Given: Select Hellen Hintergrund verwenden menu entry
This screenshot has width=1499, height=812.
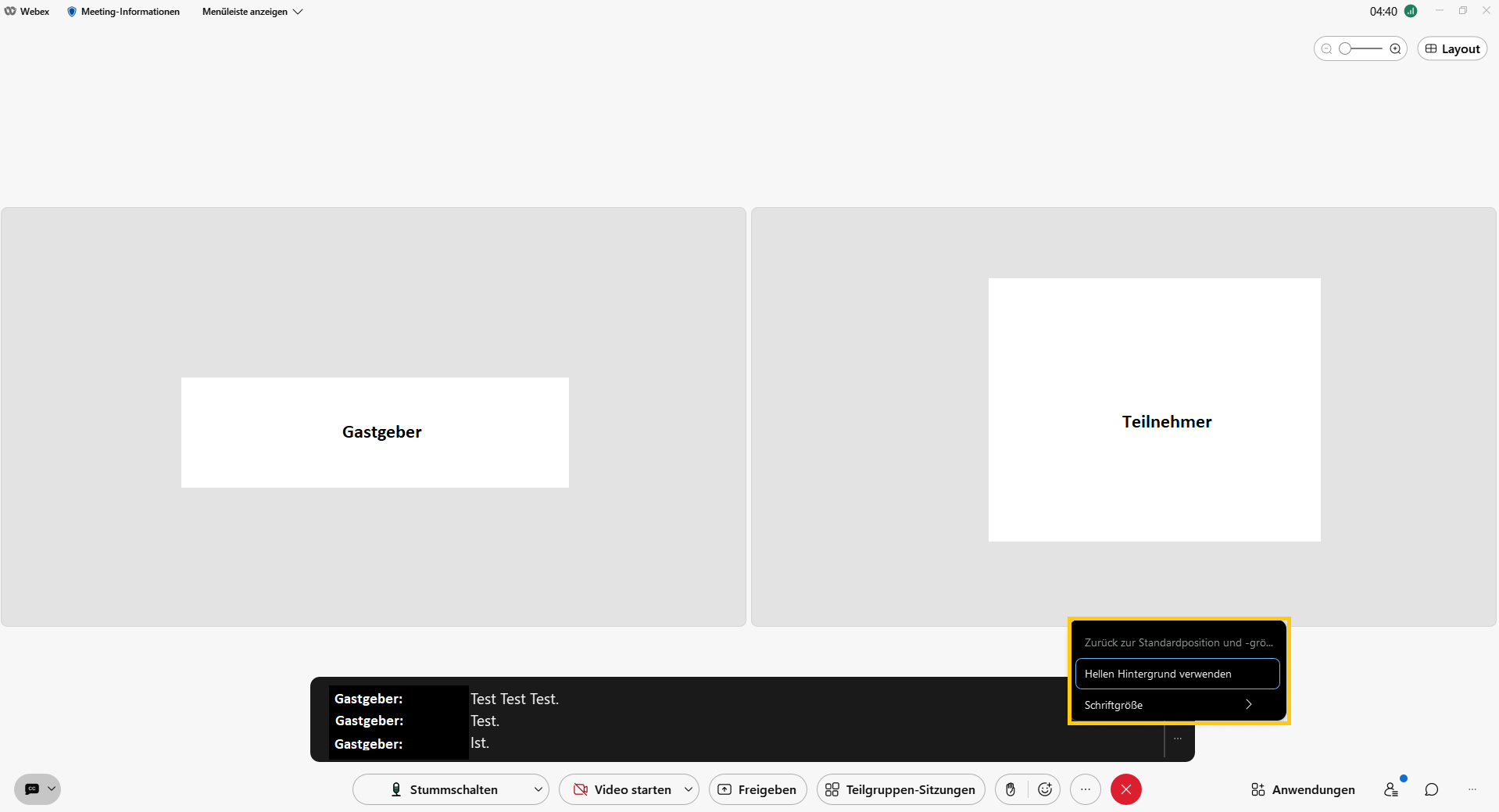Looking at the screenshot, I should [x=1176, y=674].
